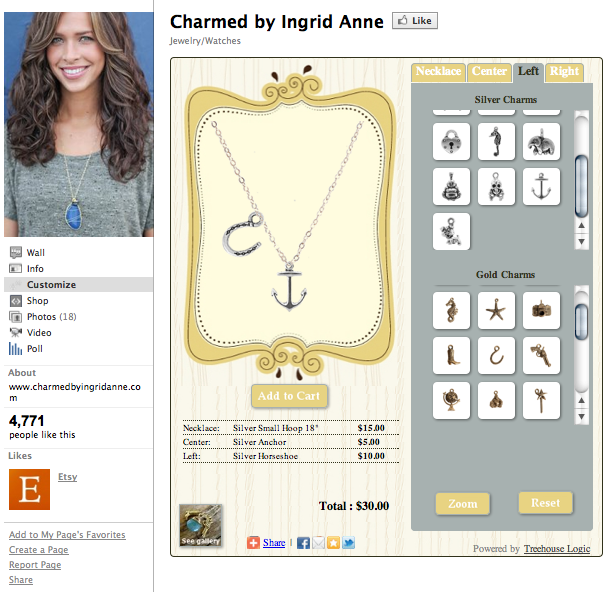Click the Facebook share icon
613x592 pixels.
[303, 543]
